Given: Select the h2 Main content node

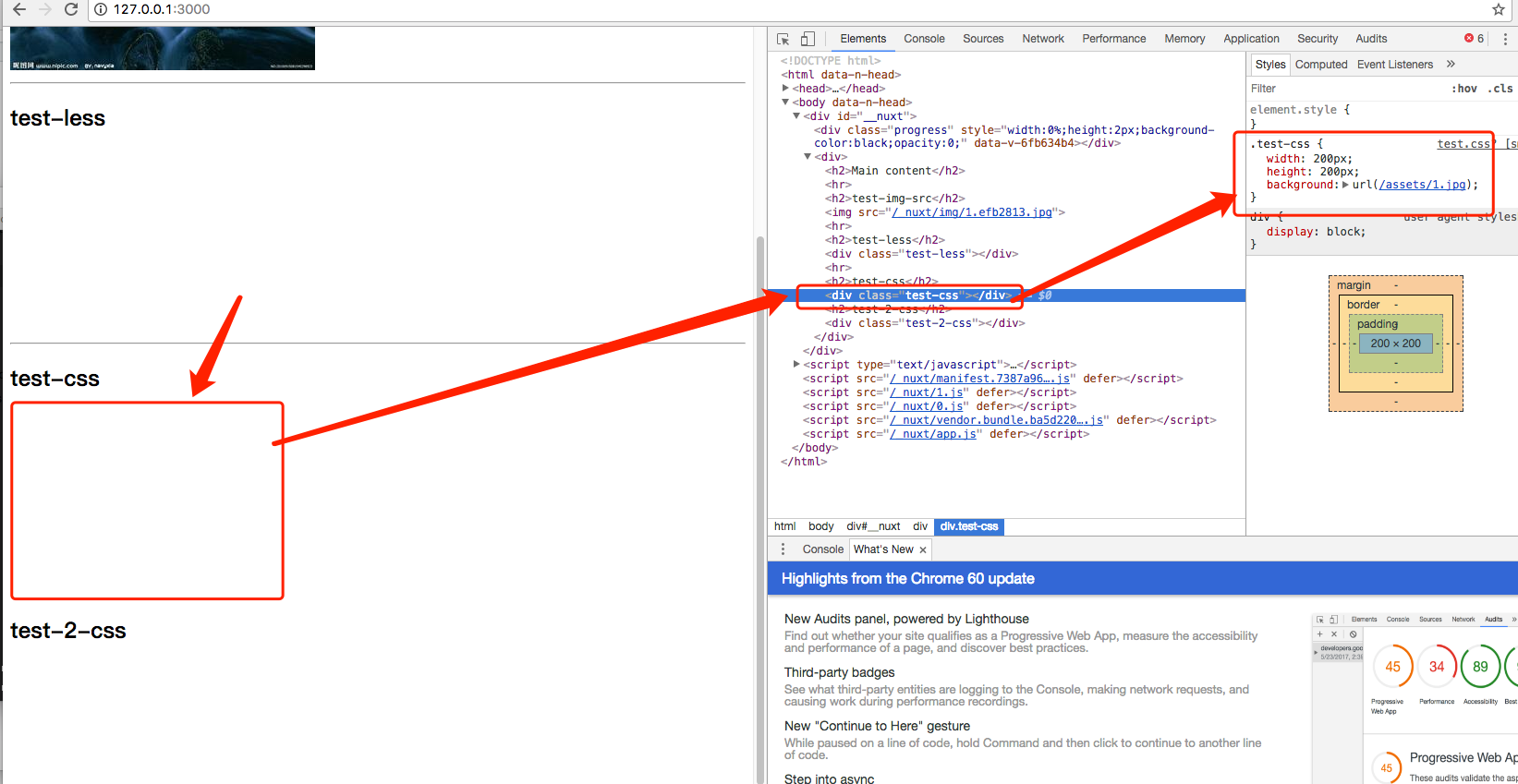Looking at the screenshot, I should coord(895,171).
